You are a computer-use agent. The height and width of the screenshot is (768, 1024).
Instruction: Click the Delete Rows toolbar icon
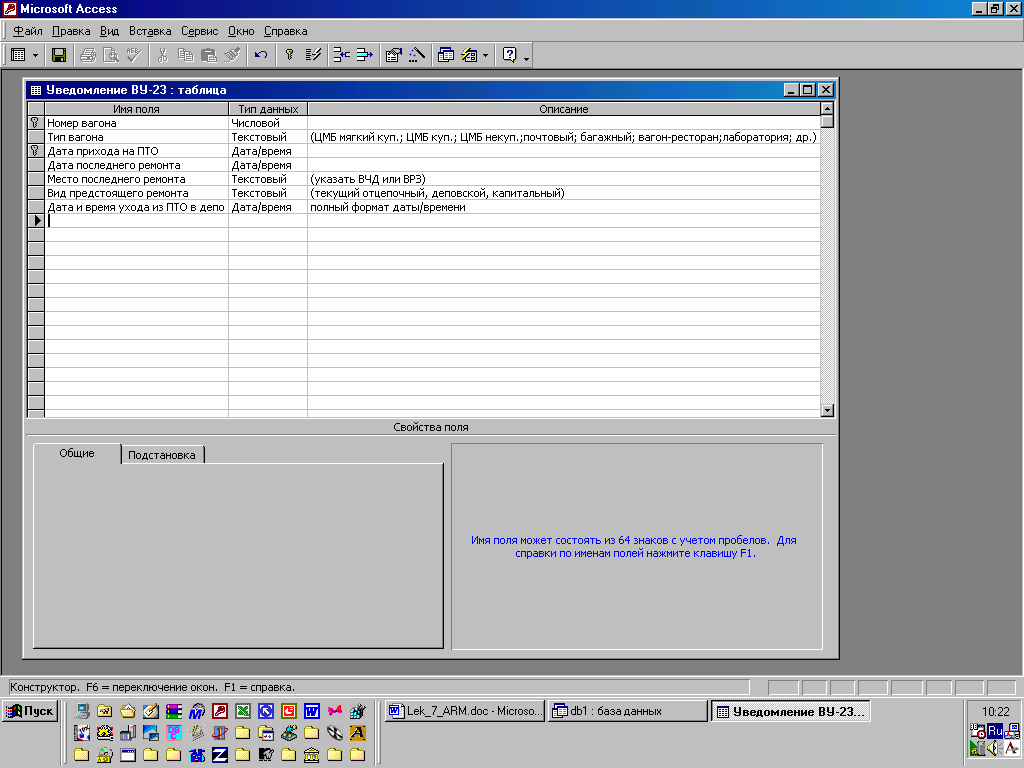click(x=364, y=56)
